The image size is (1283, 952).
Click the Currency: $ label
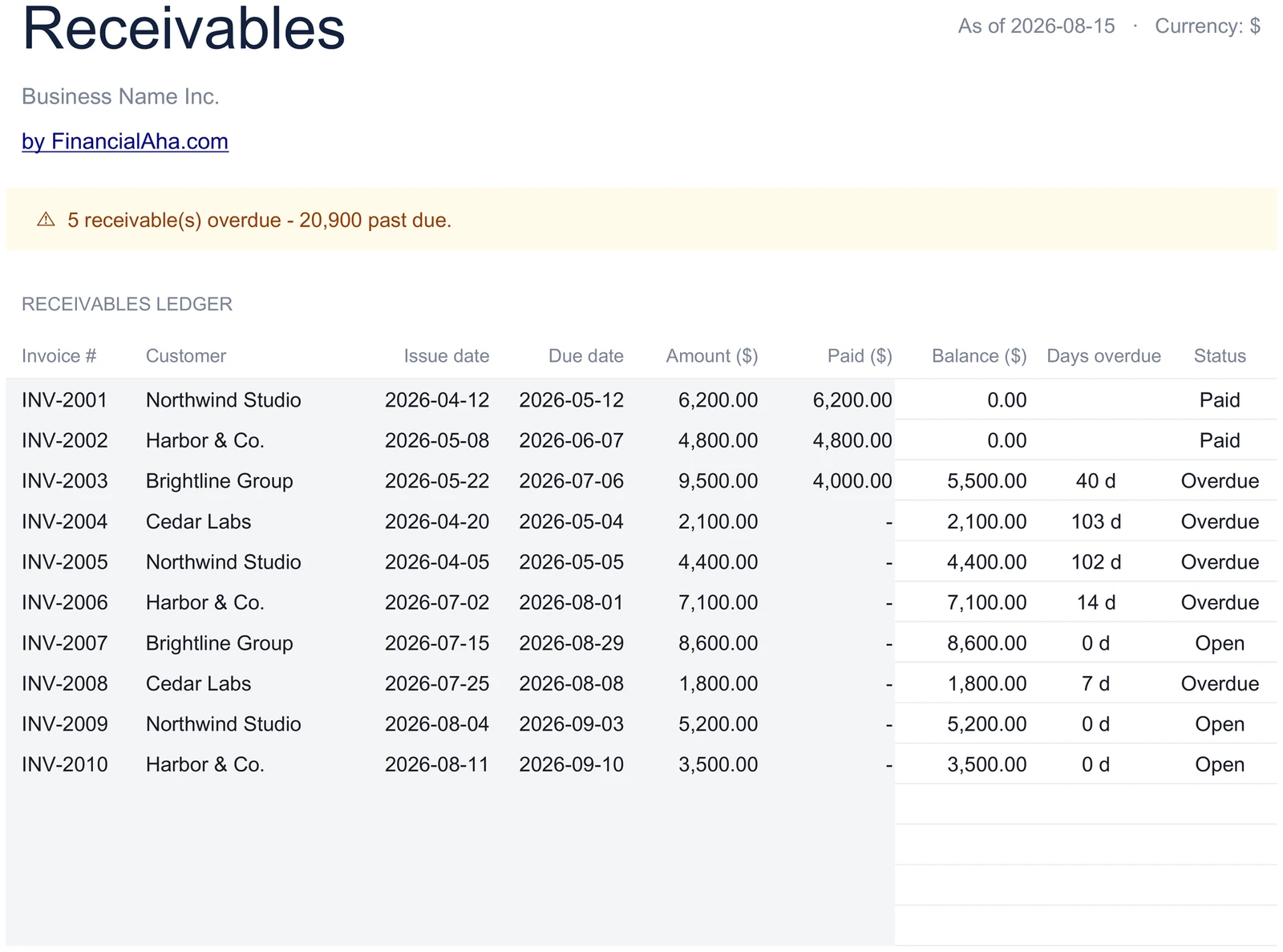coord(1208,26)
